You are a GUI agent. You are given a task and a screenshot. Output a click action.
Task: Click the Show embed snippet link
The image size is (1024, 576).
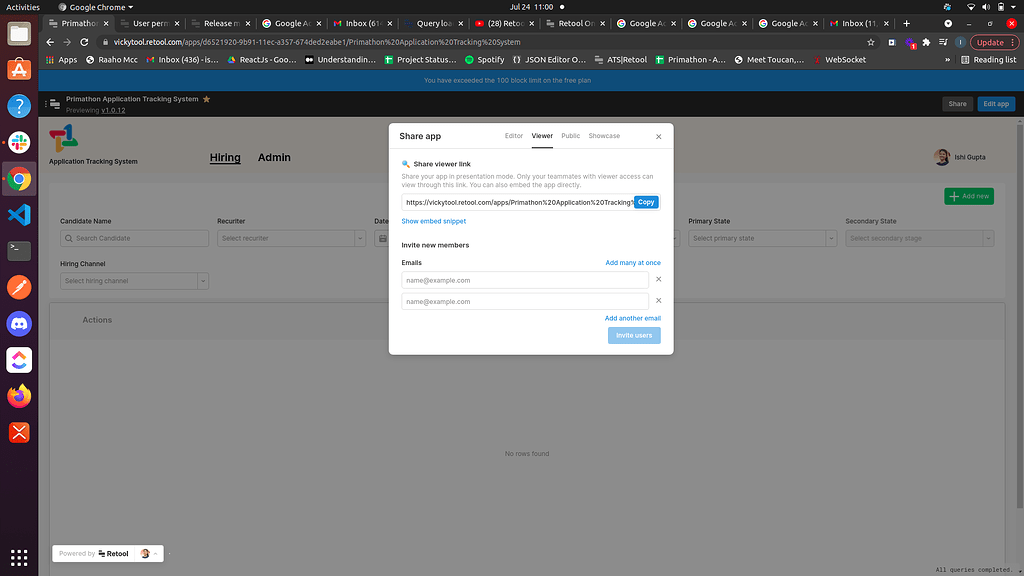pyautogui.click(x=433, y=221)
